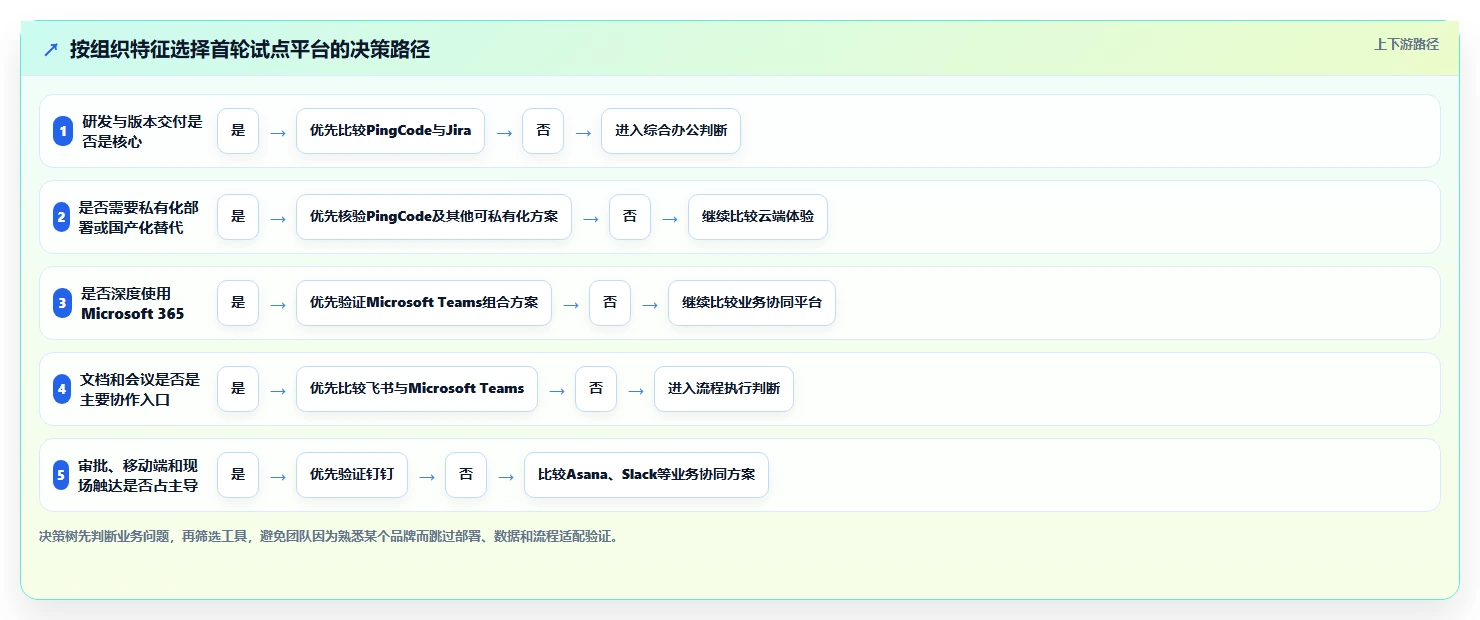The height and width of the screenshot is (620, 1480).
Task: Choose 否 in the 审批、移动端 row
Action: coord(466,475)
